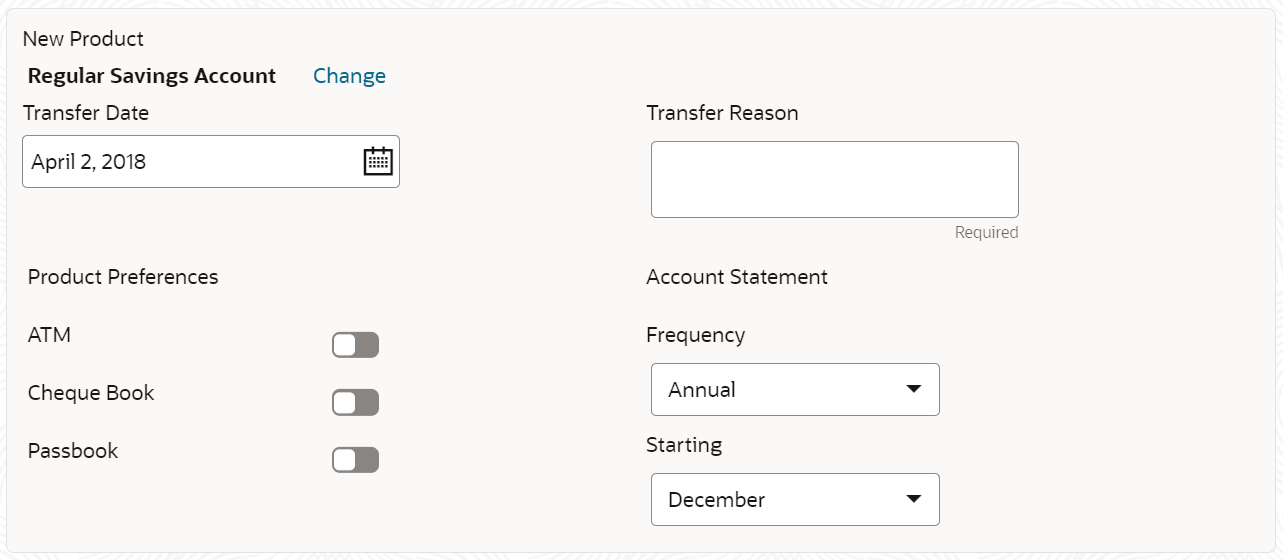Click the New Product heading text
This screenshot has height=560, width=1283.
[x=83, y=39]
